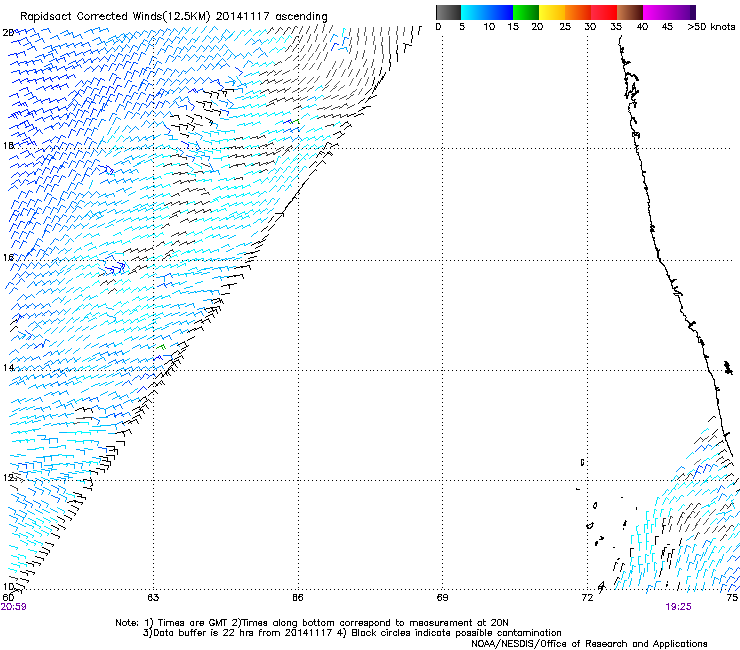
Task: Click the legend label '35'
Action: pos(616,27)
